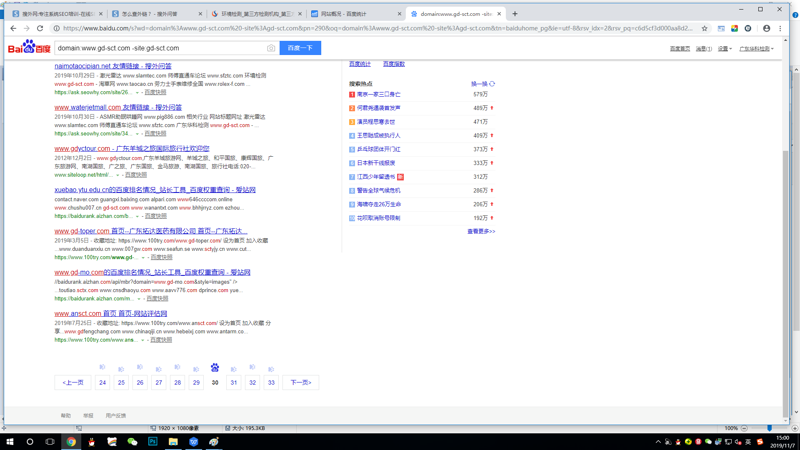Open 'www.waterjetmall.com 友情链接' result
This screenshot has height=450, width=800.
tap(118, 107)
